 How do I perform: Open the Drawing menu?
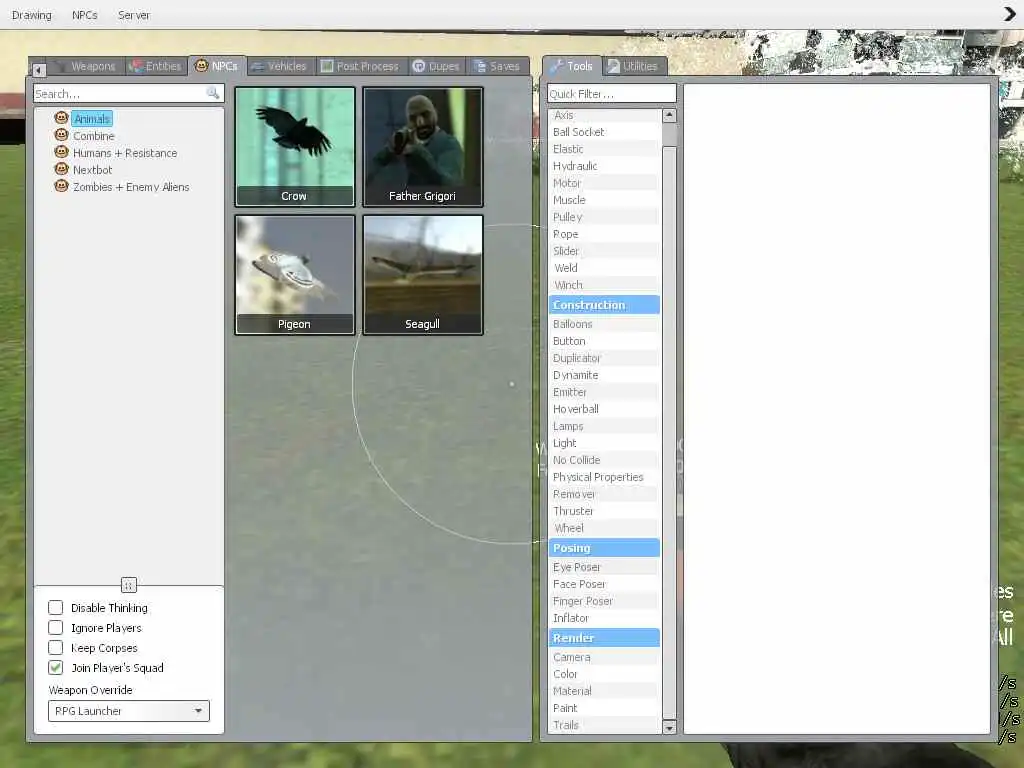coord(31,14)
